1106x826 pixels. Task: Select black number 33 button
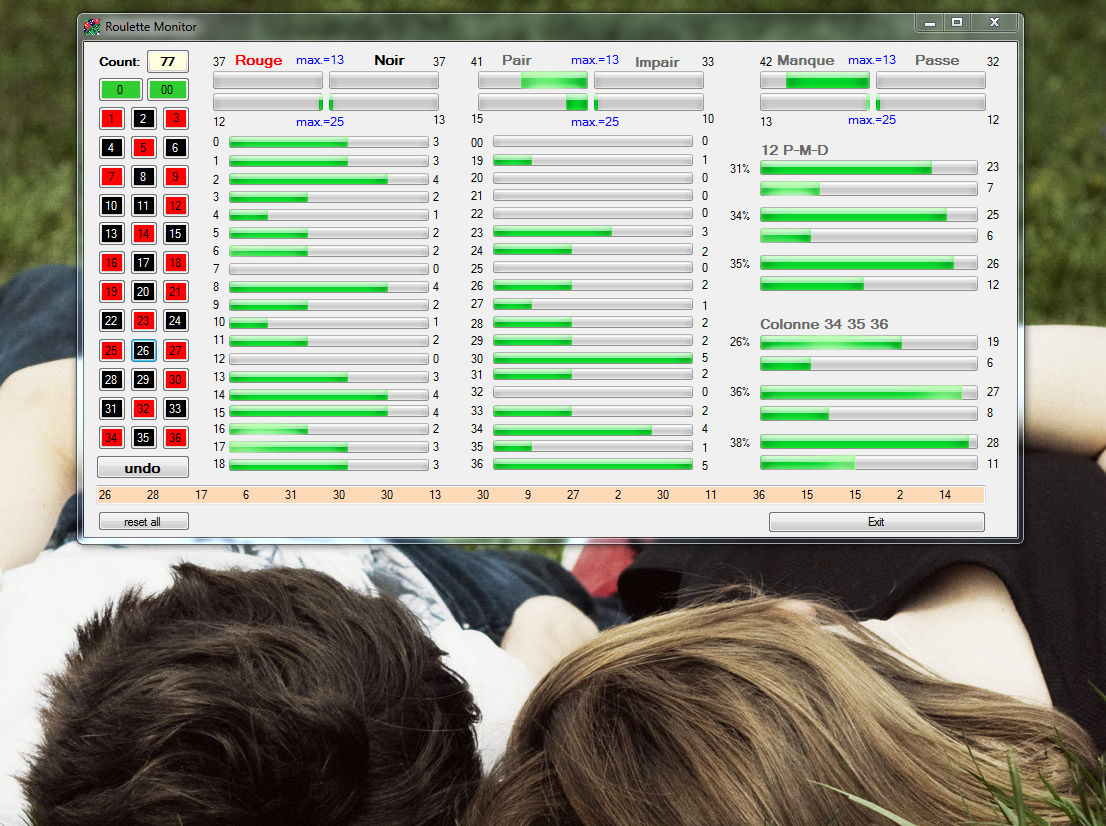pyautogui.click(x=176, y=408)
